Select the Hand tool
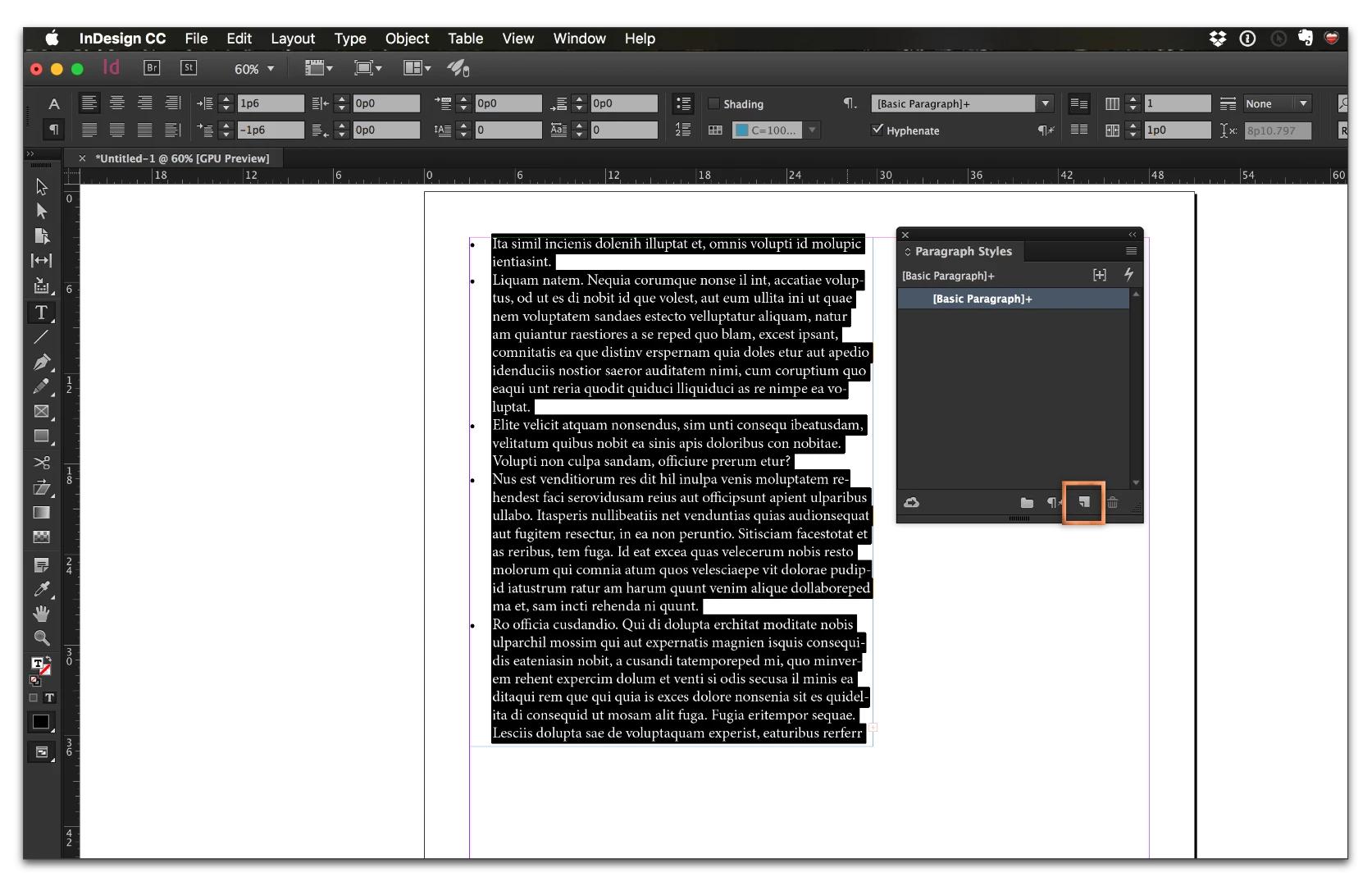Screen dimensions: 1372x886 pos(41,614)
